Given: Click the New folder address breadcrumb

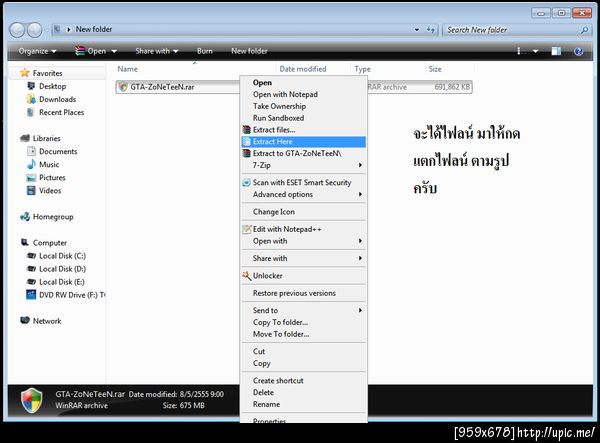Looking at the screenshot, I should click(x=94, y=29).
